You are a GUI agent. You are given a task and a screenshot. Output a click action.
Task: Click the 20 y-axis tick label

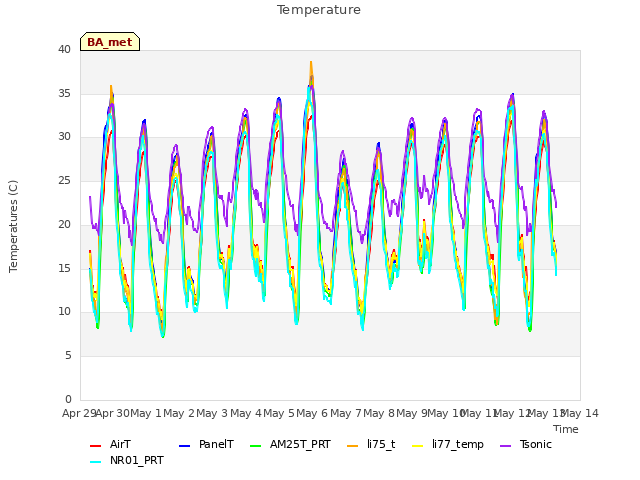tap(64, 224)
